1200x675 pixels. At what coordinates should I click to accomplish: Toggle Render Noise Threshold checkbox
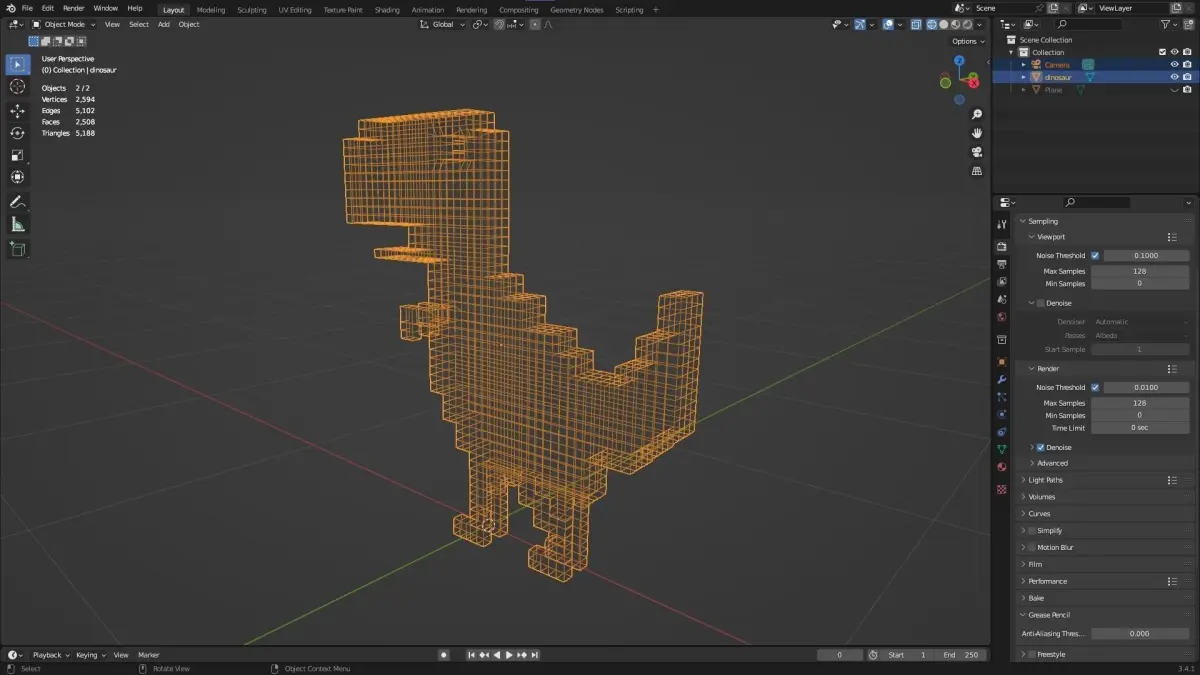[x=1095, y=387]
